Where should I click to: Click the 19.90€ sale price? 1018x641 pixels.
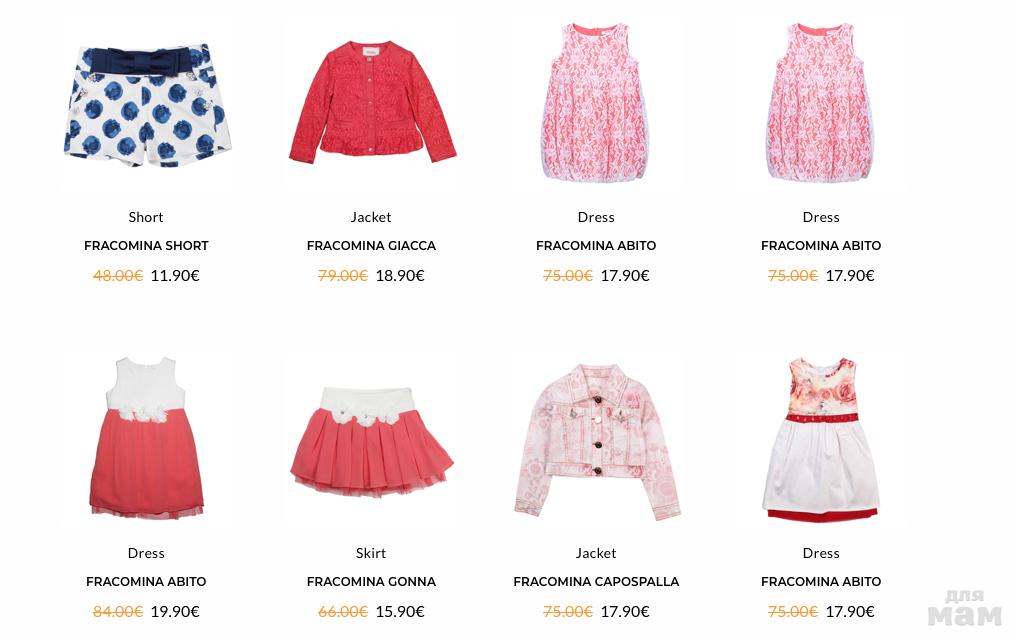pos(175,612)
